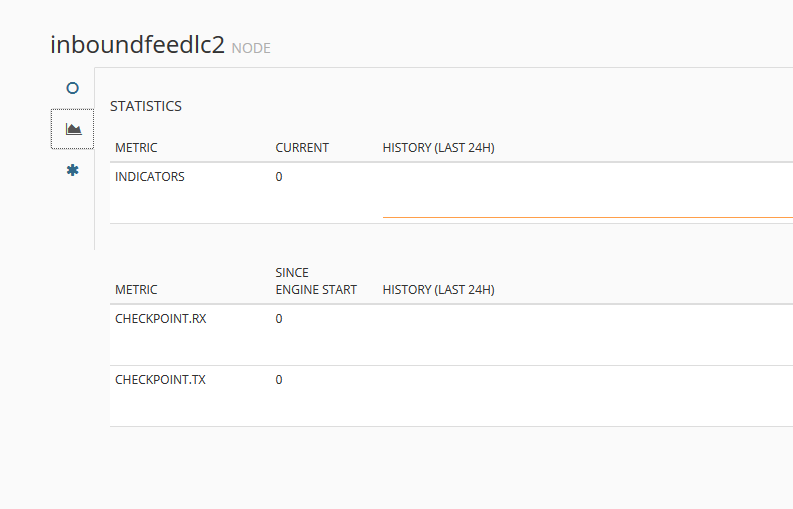793x509 pixels.
Task: Open the circle info tab icon
Action: tap(72, 88)
